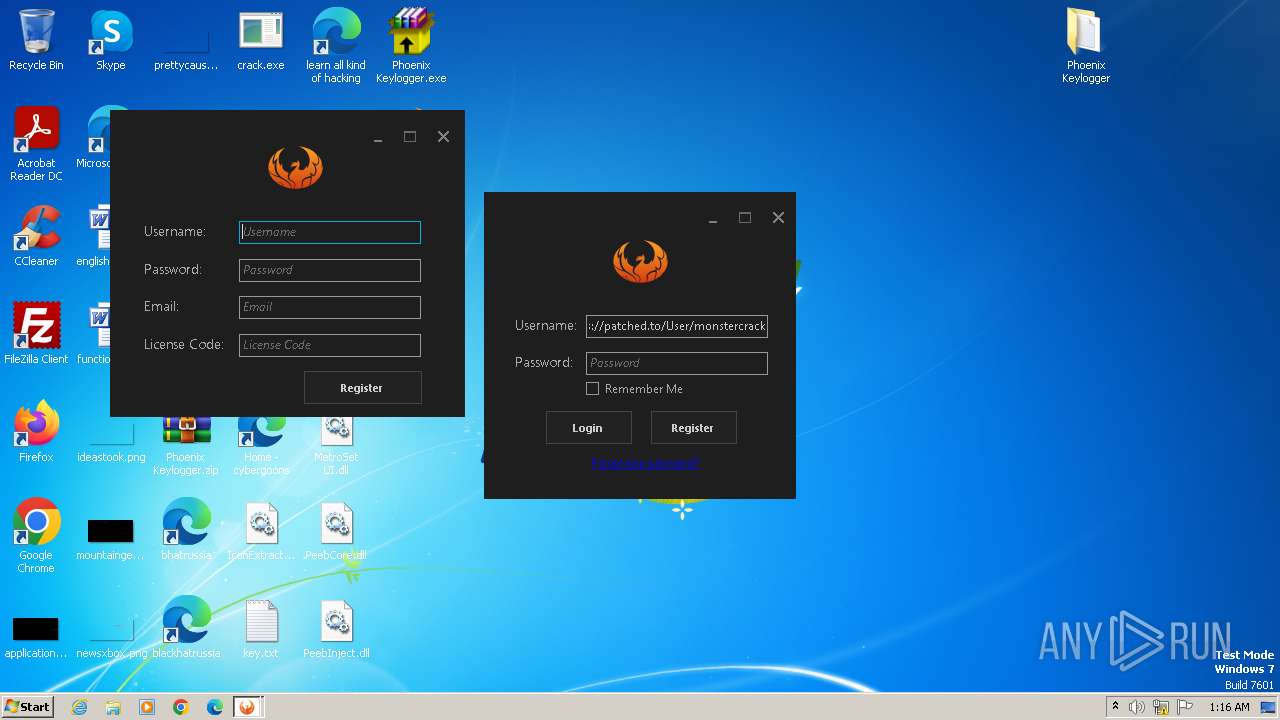Open Windows Explorer from the taskbar
Screen dimensions: 1280x720
point(113,707)
